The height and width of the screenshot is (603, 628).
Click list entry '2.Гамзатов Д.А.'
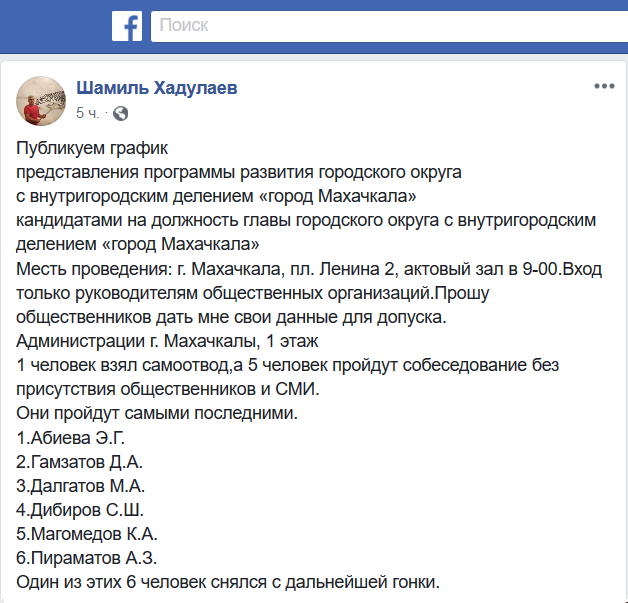pos(79,463)
